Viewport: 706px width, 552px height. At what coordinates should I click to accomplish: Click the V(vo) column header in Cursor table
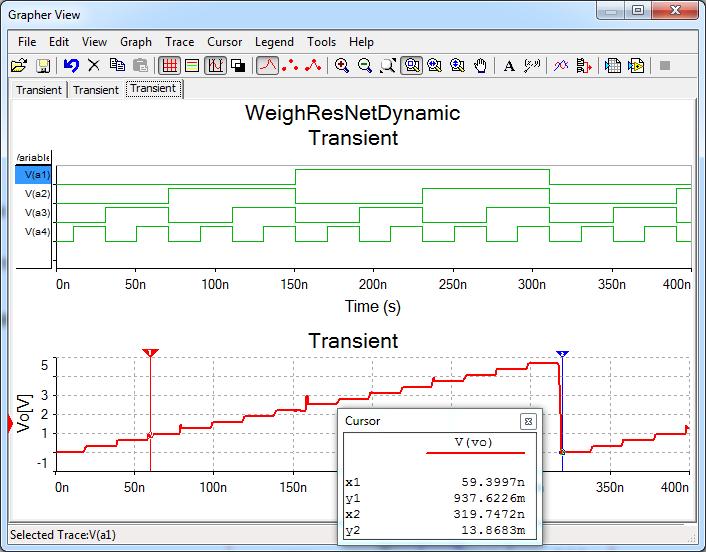point(473,442)
